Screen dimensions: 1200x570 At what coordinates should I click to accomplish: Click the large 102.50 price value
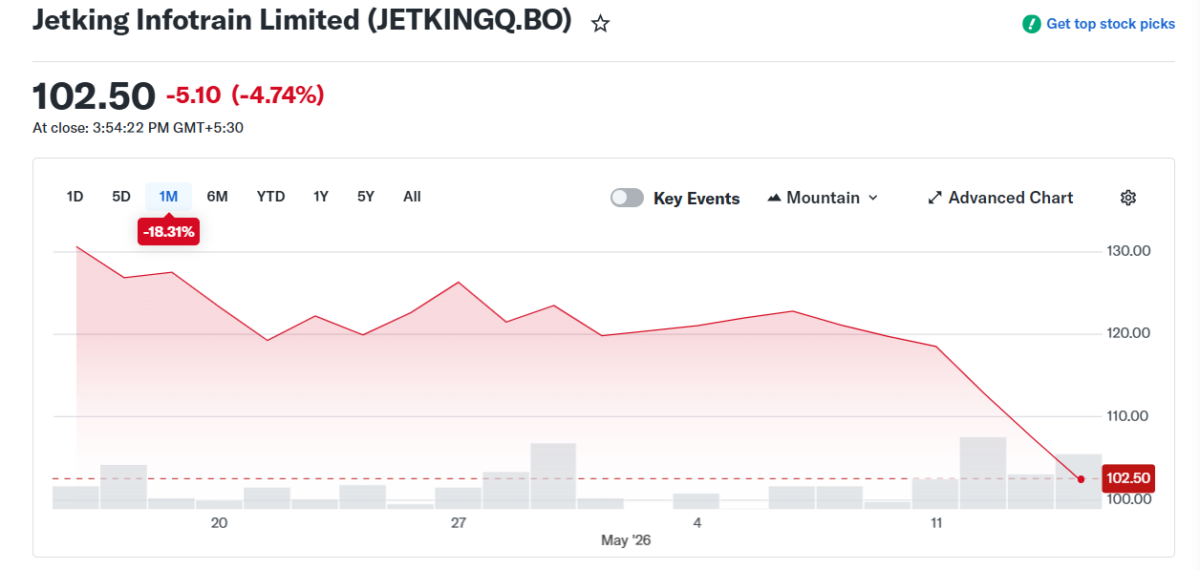pyautogui.click(x=94, y=96)
